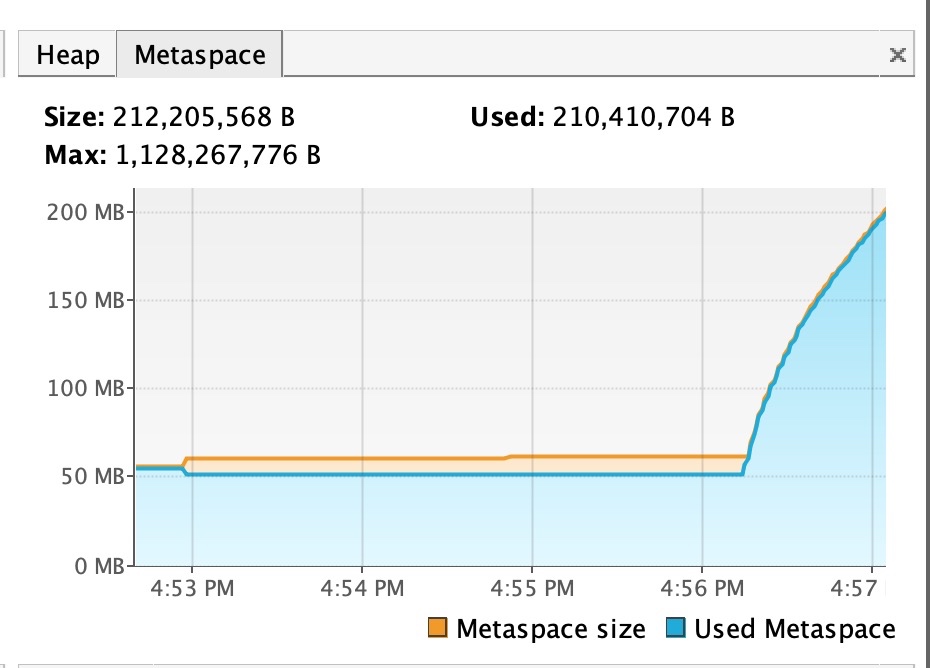Click the 100 MB y-axis label
This screenshot has width=930, height=668.
pyautogui.click(x=84, y=388)
